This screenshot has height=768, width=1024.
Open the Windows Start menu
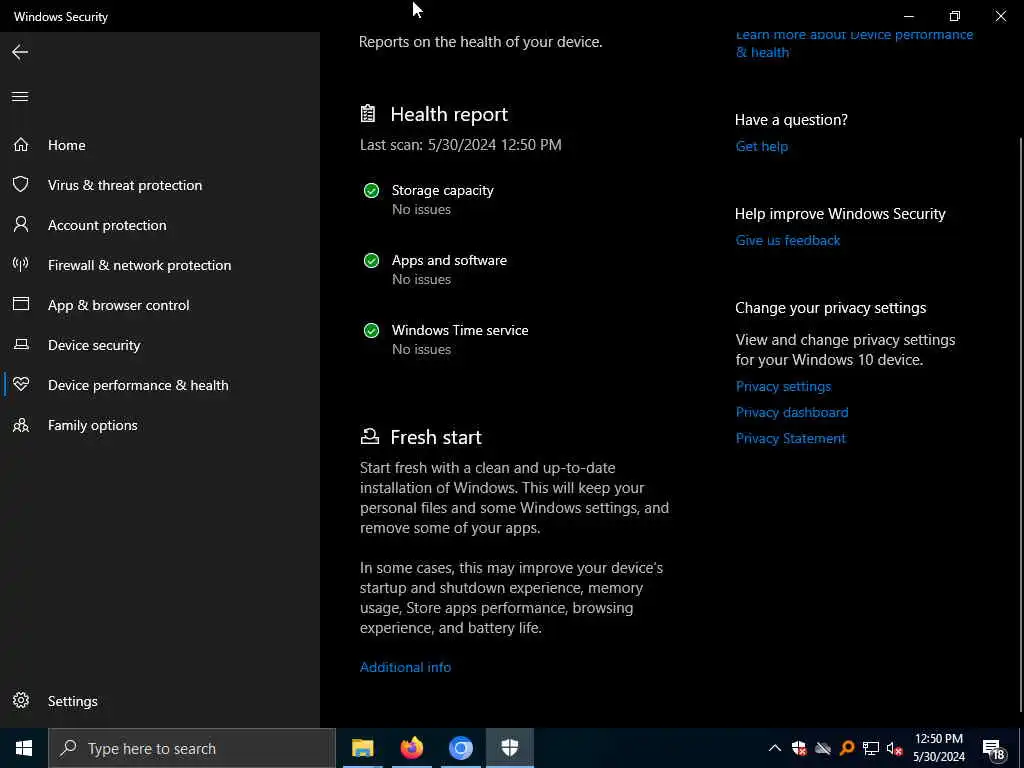24,748
